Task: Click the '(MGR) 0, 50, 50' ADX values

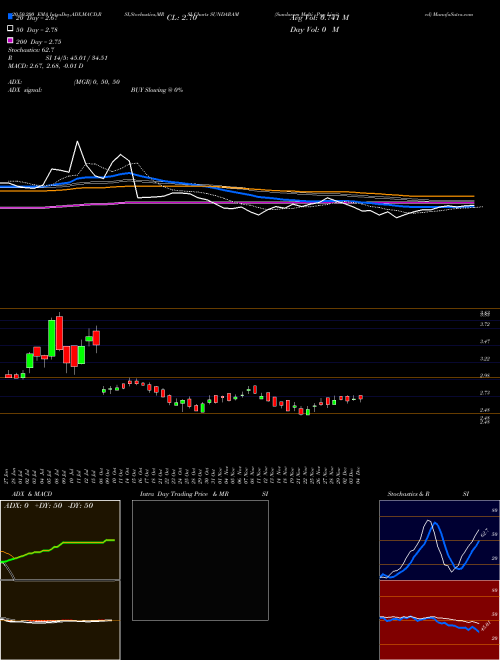Action: point(97,82)
